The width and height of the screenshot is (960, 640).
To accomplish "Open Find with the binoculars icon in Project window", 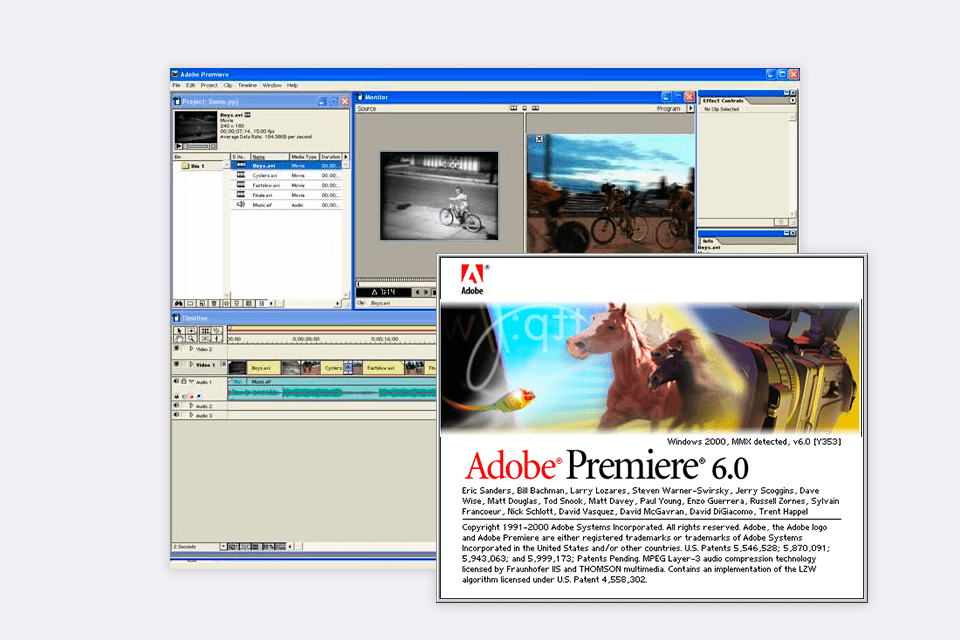I will tap(180, 302).
